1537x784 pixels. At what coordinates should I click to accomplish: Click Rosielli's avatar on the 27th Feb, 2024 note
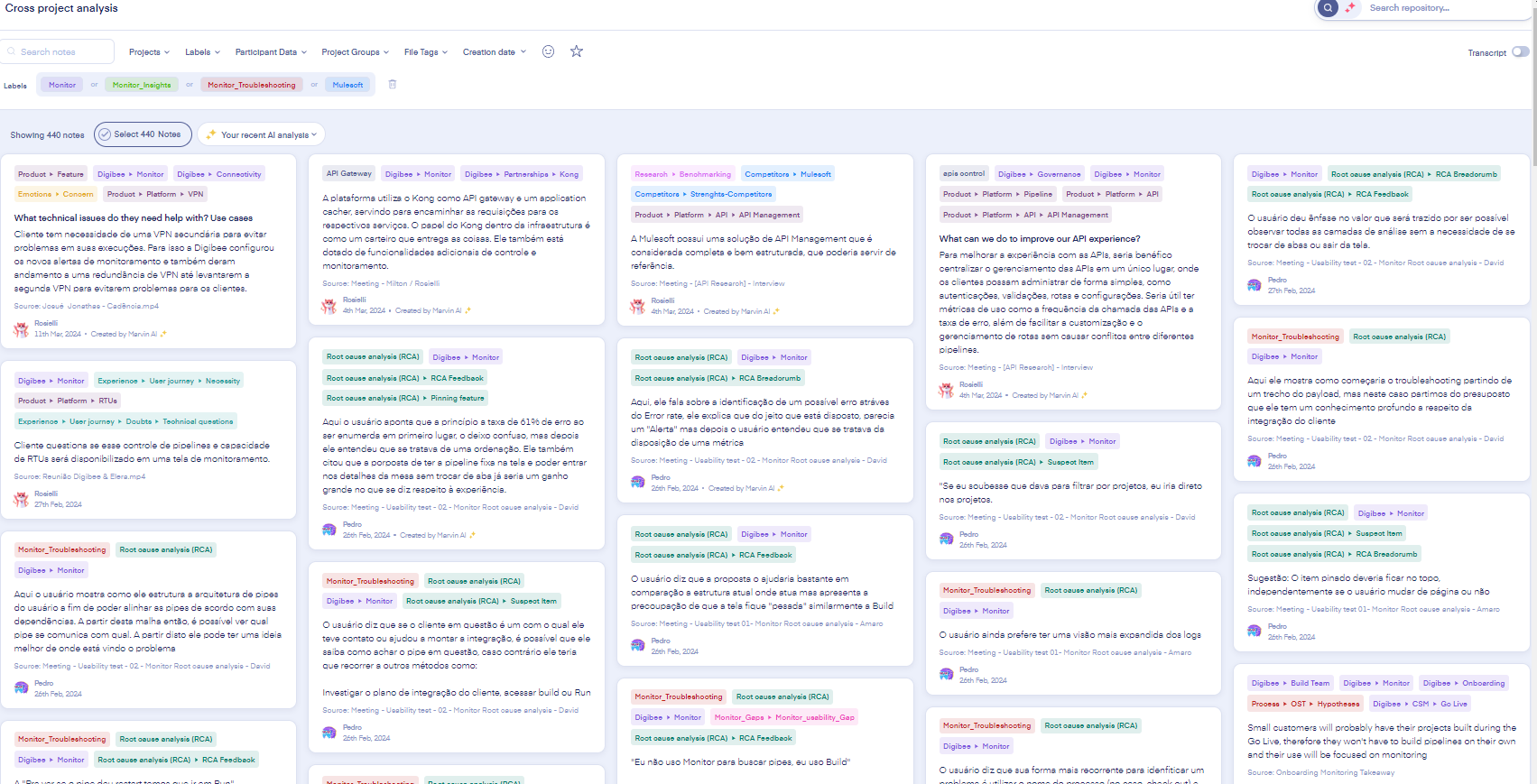21,500
